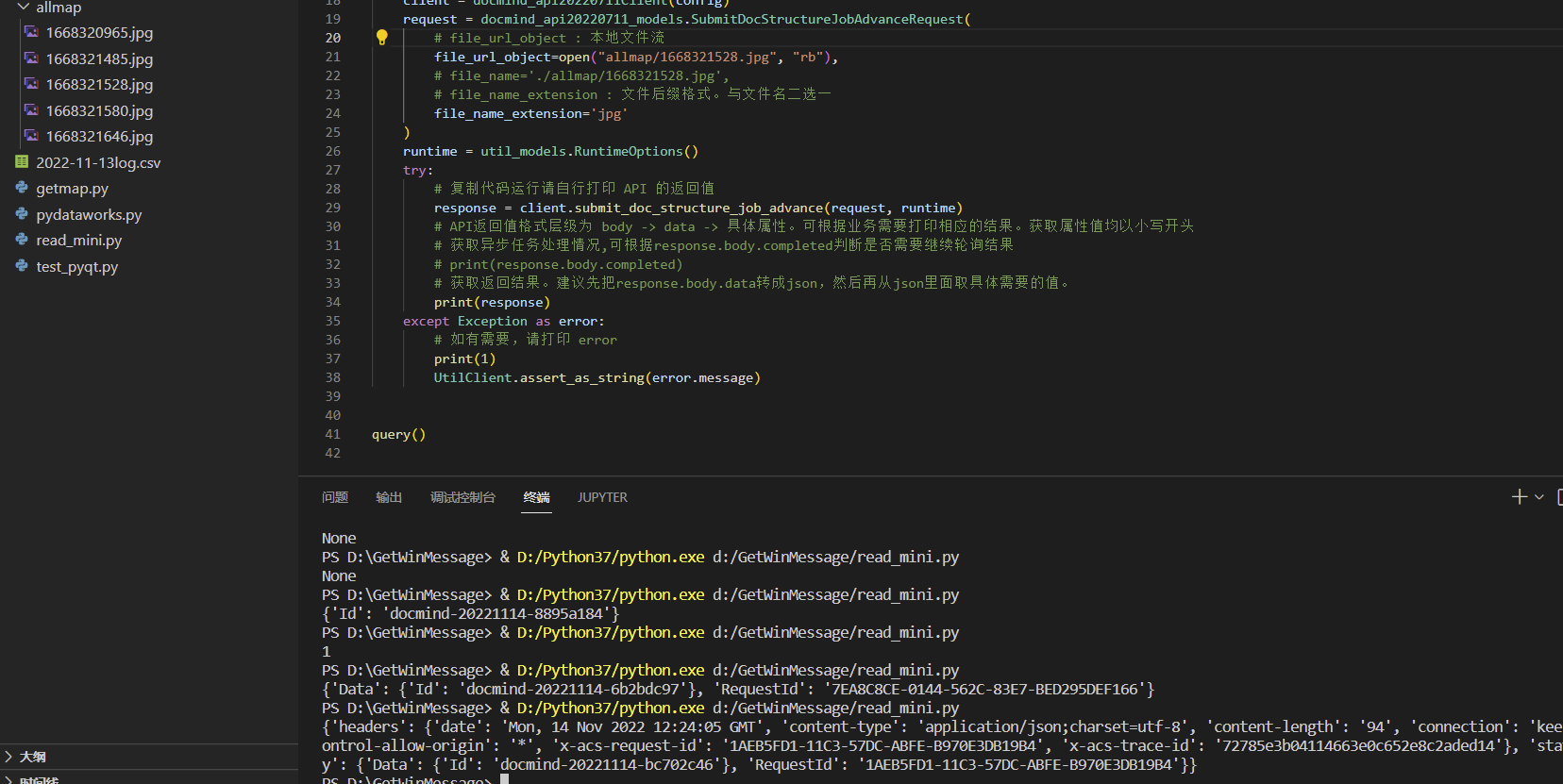Open read_mini.py in the explorer
1563x784 pixels.
79,241
